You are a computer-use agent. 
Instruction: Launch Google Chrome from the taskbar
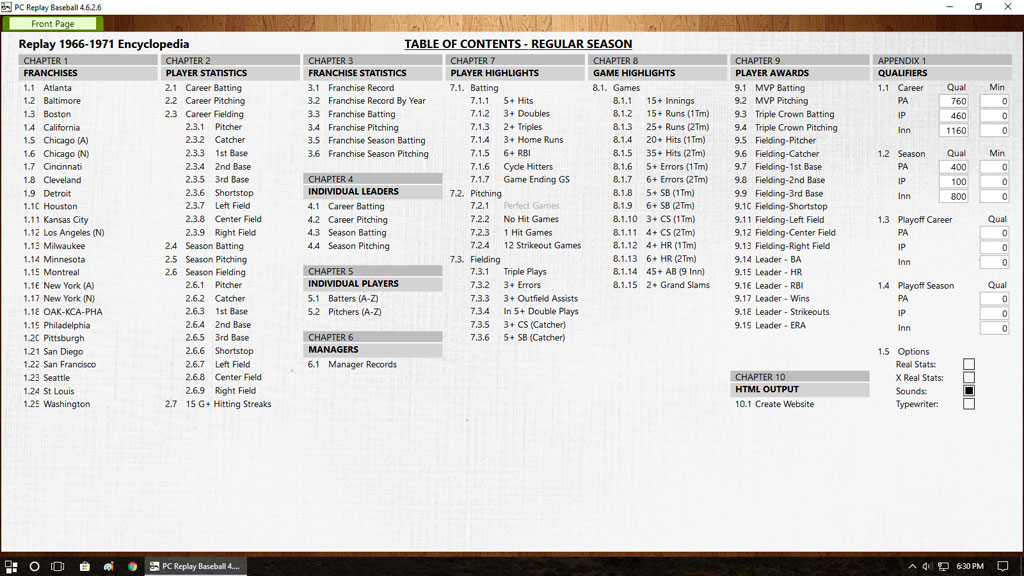tap(132, 566)
